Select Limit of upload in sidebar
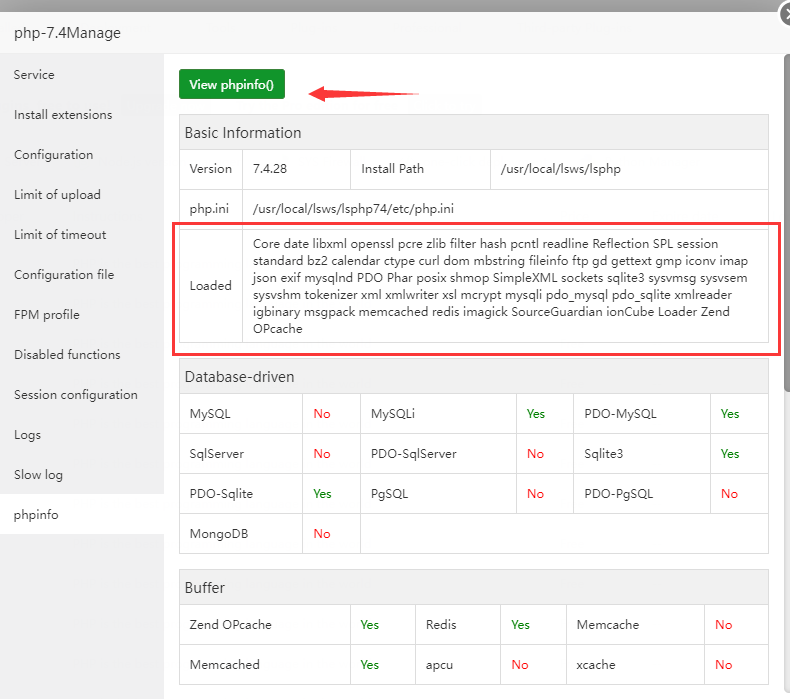The height and width of the screenshot is (699, 790). [57, 195]
